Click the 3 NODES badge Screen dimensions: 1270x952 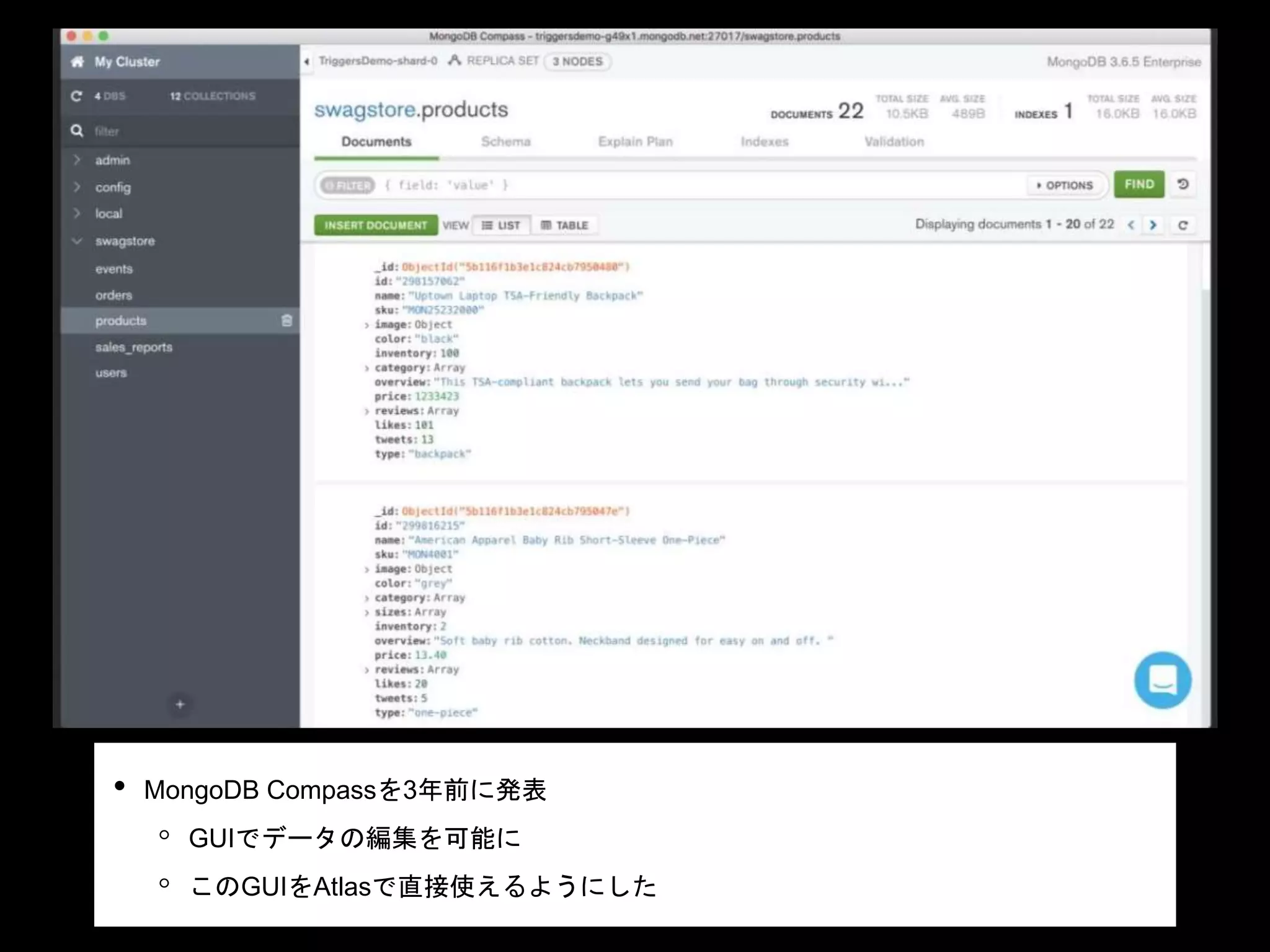[577, 61]
